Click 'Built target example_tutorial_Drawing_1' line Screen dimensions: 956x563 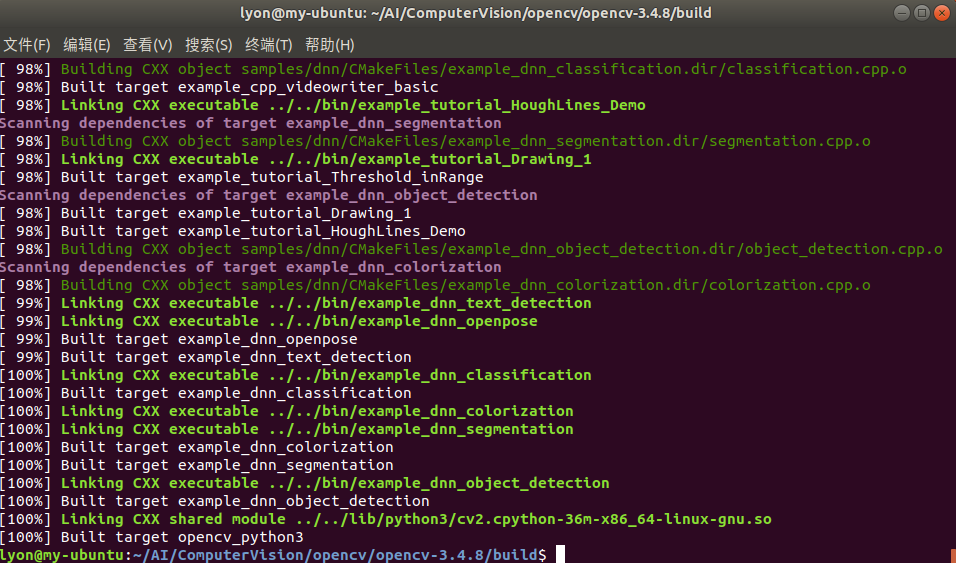[206, 213]
